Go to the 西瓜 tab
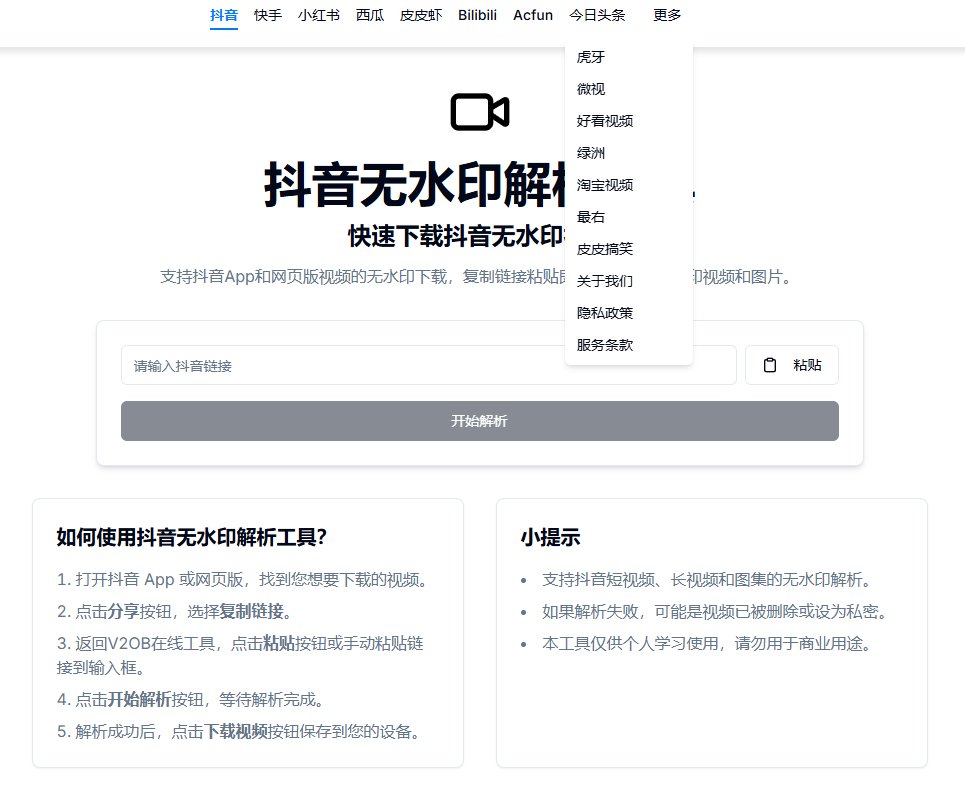Screen dimensions: 965x790 pos(370,15)
